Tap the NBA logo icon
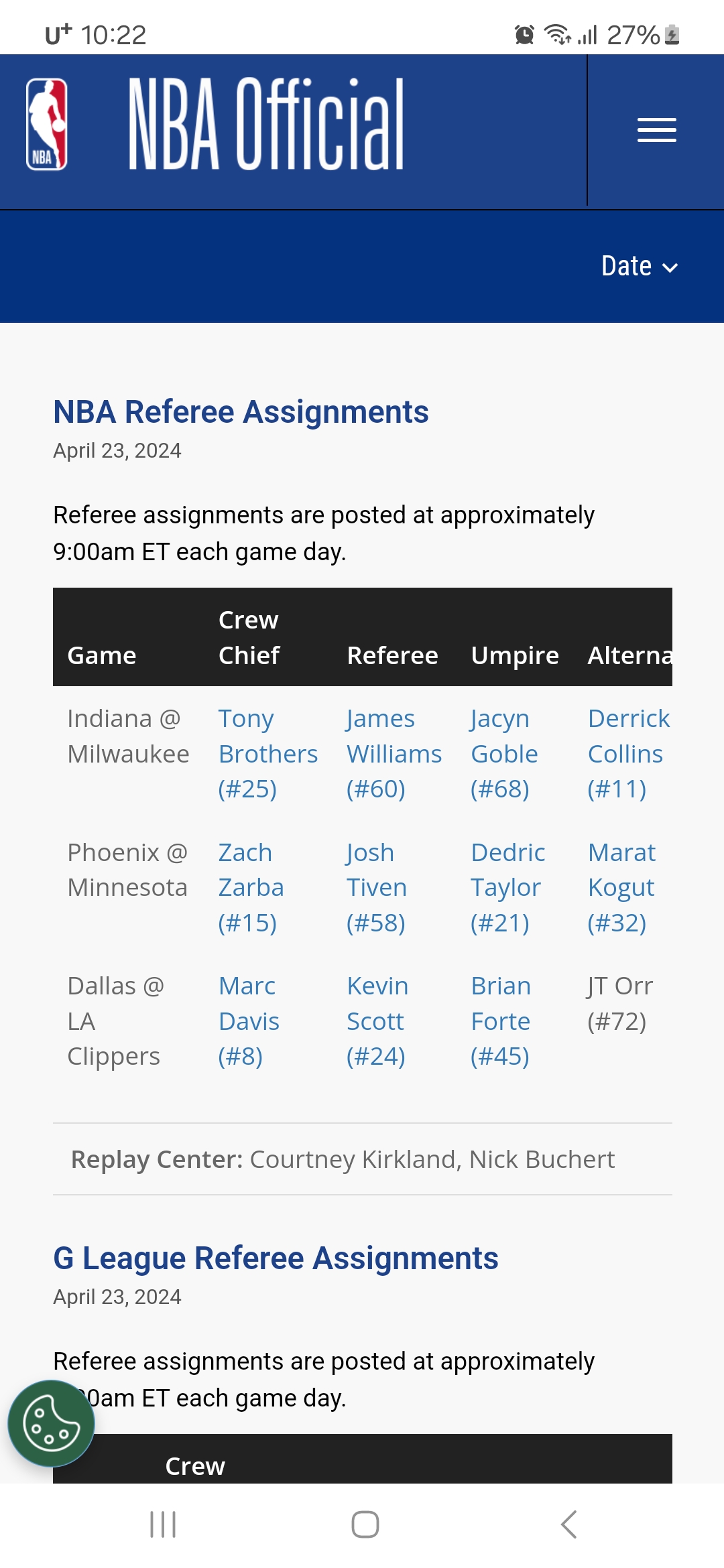Viewport: 724px width, 1568px height. pos(46,125)
